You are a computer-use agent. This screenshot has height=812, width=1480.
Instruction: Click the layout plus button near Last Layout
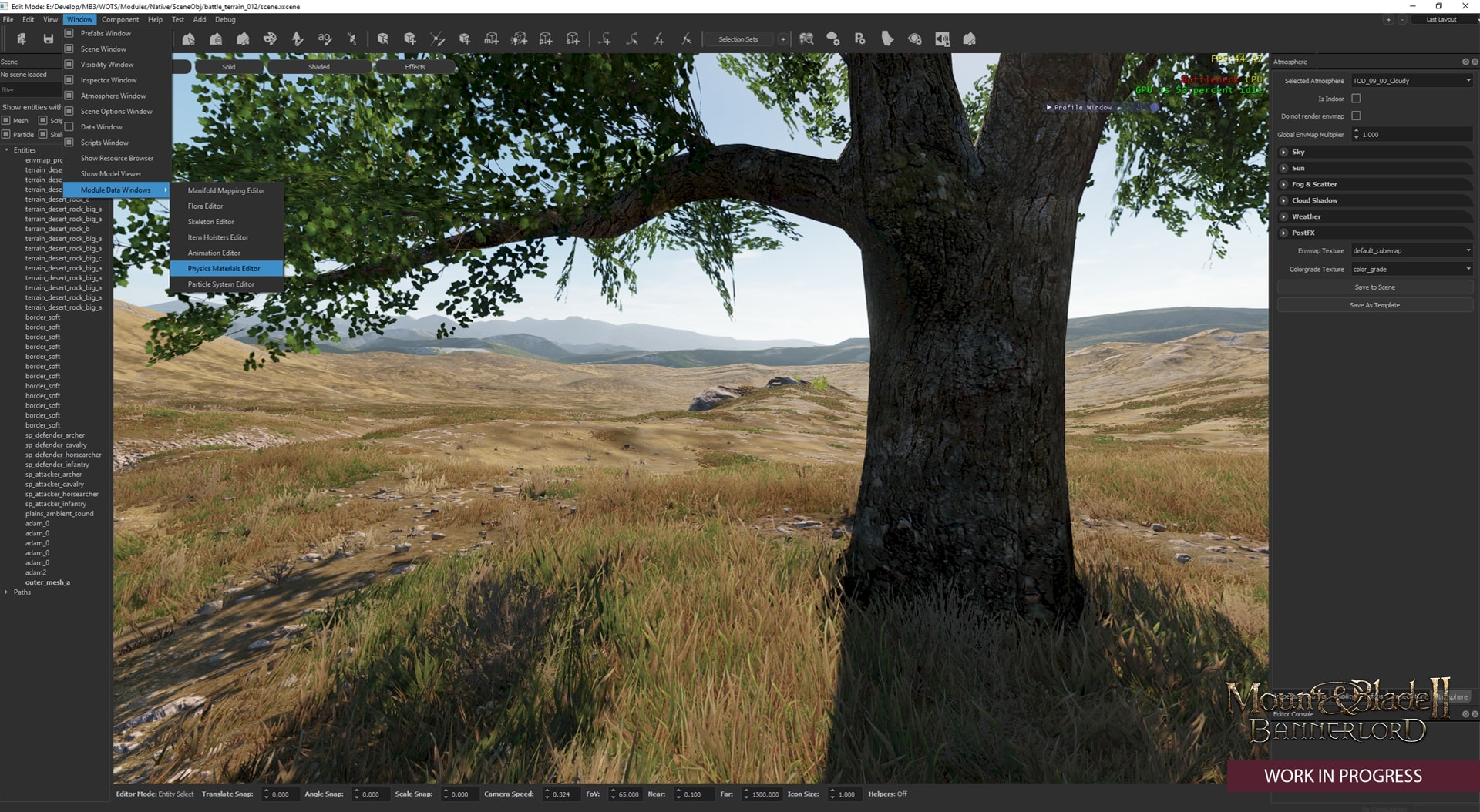click(1388, 19)
